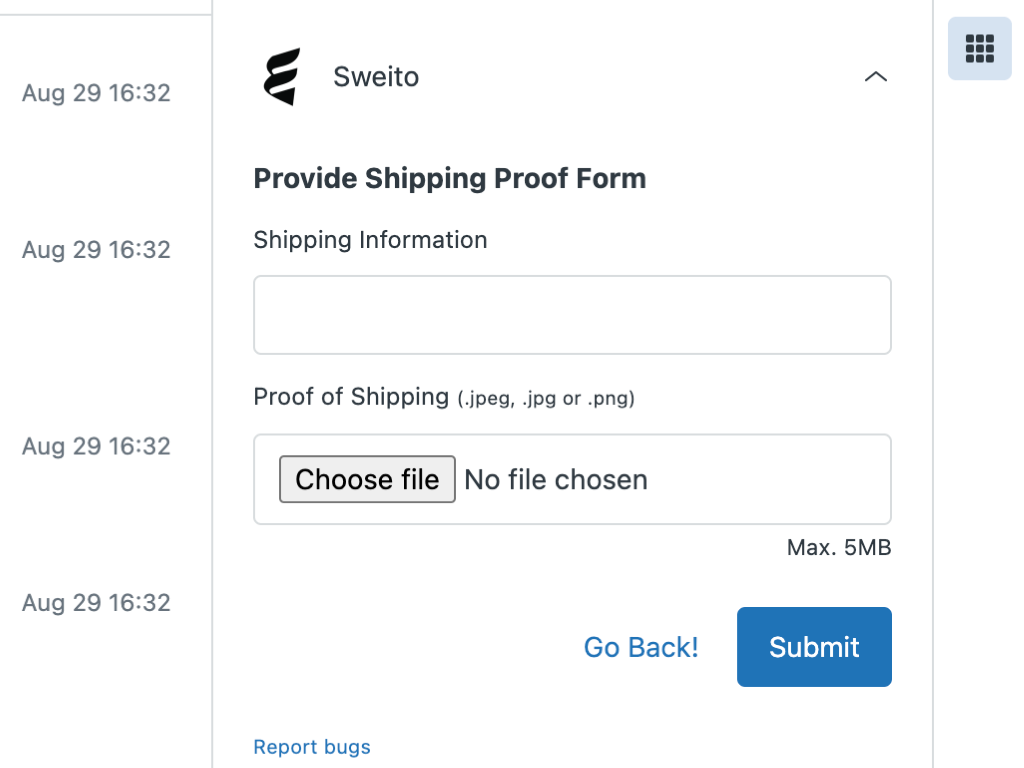Click the No file chosen text
This screenshot has height=768, width=1024.
[556, 480]
